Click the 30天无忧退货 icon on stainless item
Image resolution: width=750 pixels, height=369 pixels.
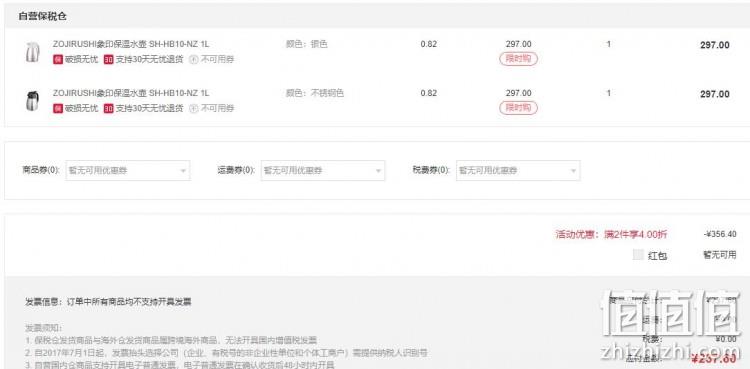click(x=109, y=109)
